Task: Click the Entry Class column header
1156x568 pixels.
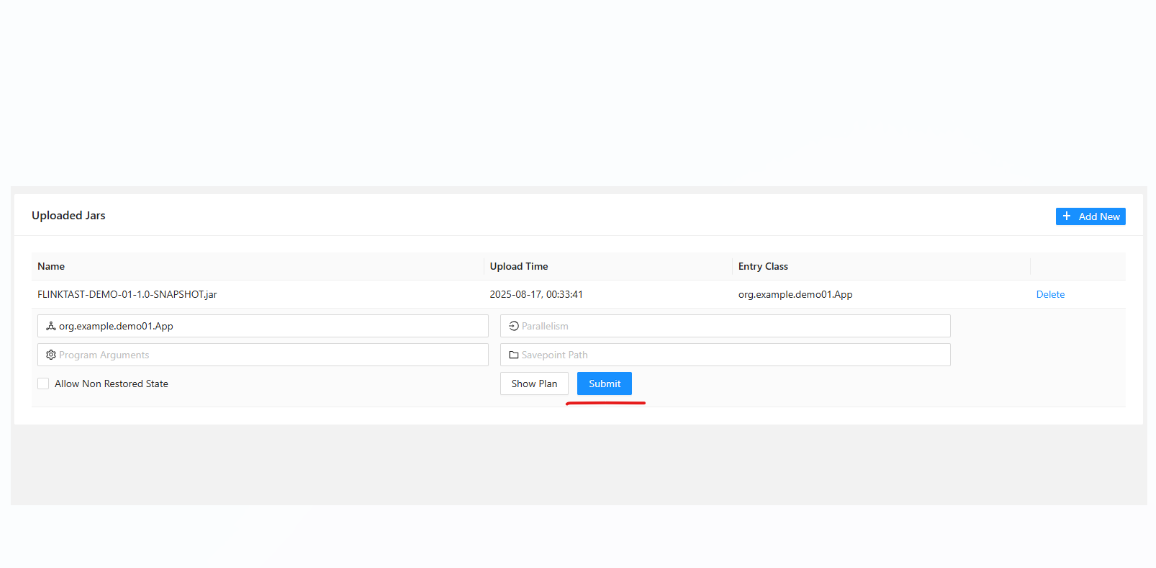Action: click(763, 266)
